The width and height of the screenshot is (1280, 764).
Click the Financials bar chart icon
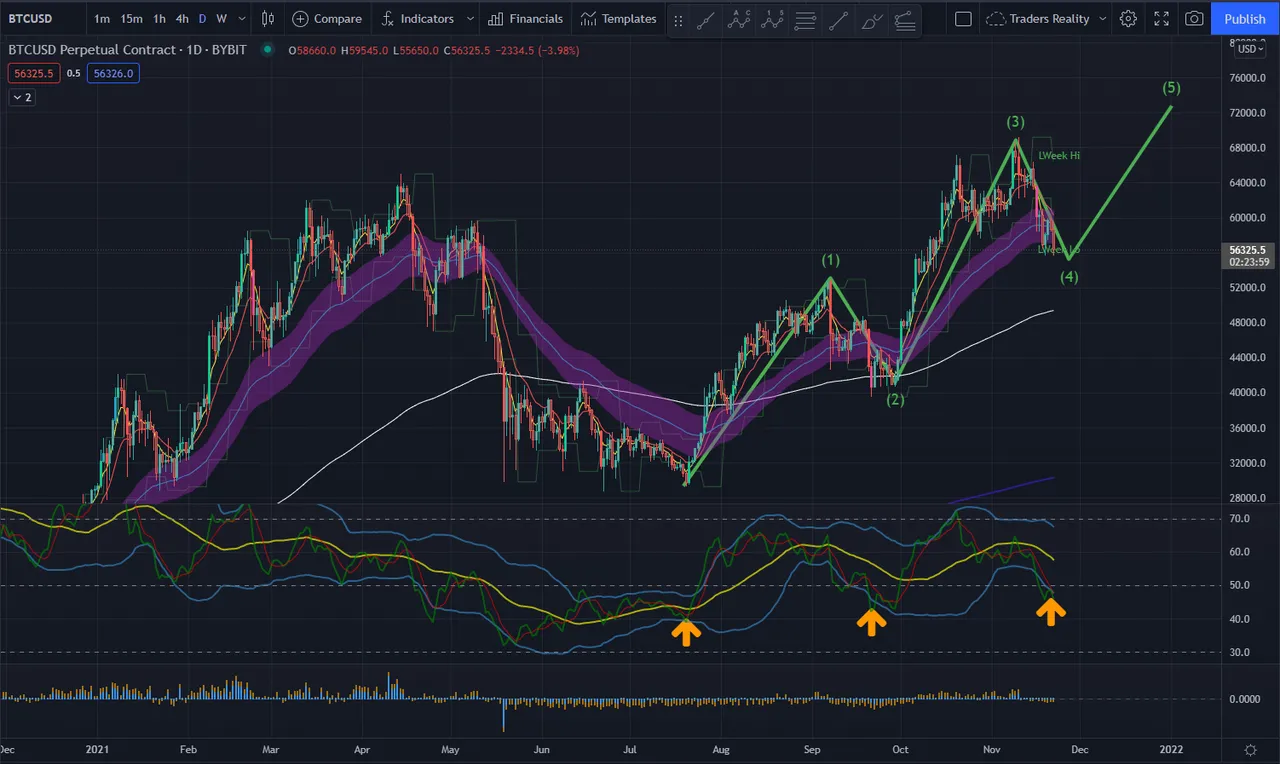(496, 18)
